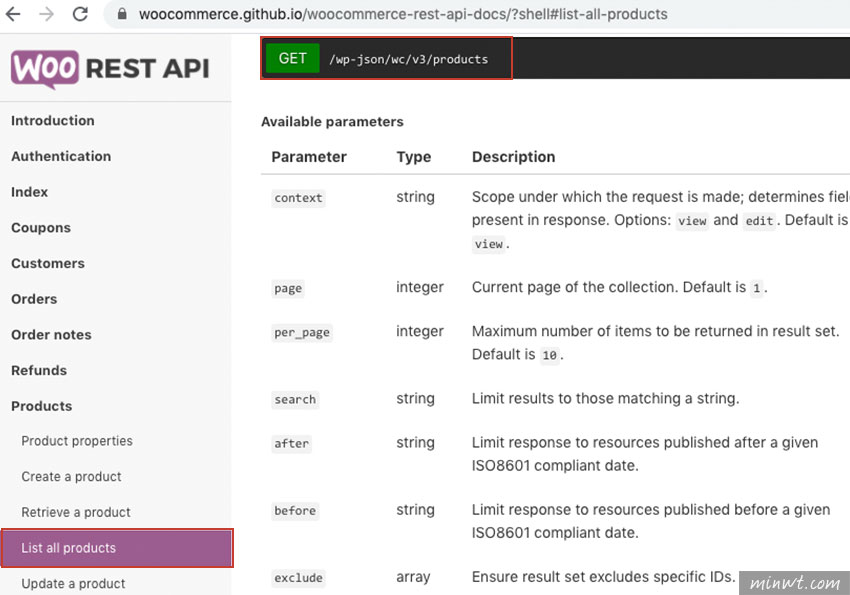Click the exclude parameter name
The width and height of the screenshot is (850, 595).
click(298, 578)
